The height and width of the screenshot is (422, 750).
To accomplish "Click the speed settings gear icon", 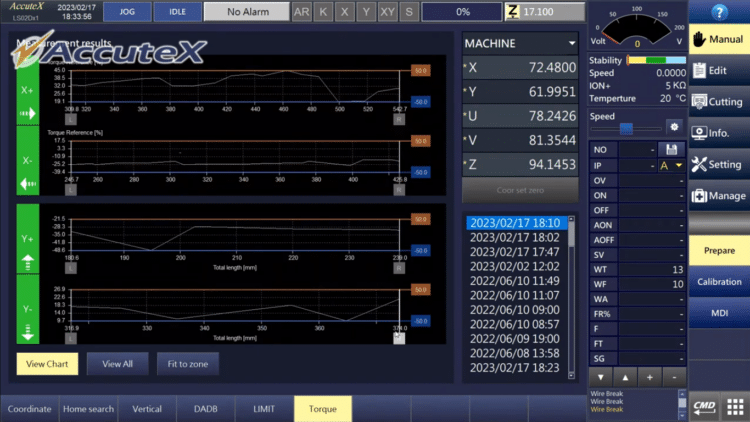I will point(674,127).
